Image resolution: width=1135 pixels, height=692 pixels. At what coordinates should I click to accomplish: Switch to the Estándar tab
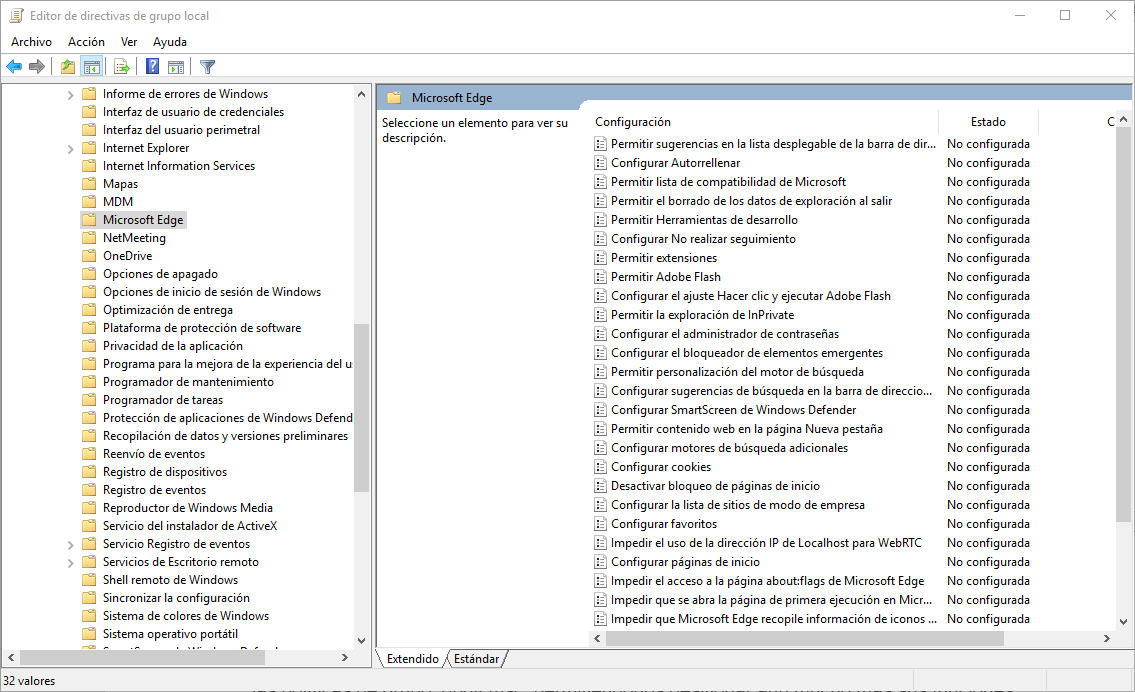coord(476,659)
